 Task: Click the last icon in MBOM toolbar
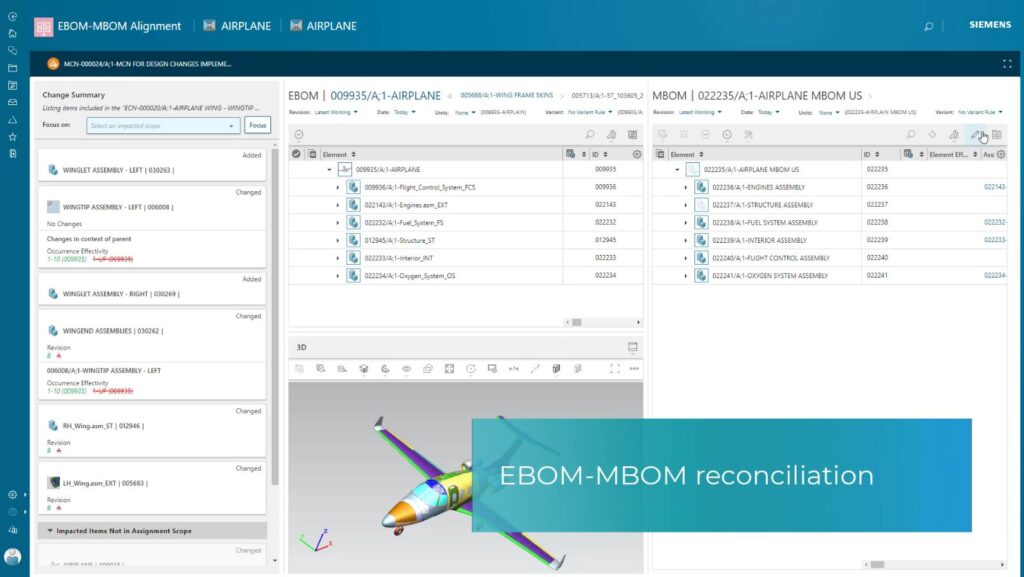click(x=997, y=134)
